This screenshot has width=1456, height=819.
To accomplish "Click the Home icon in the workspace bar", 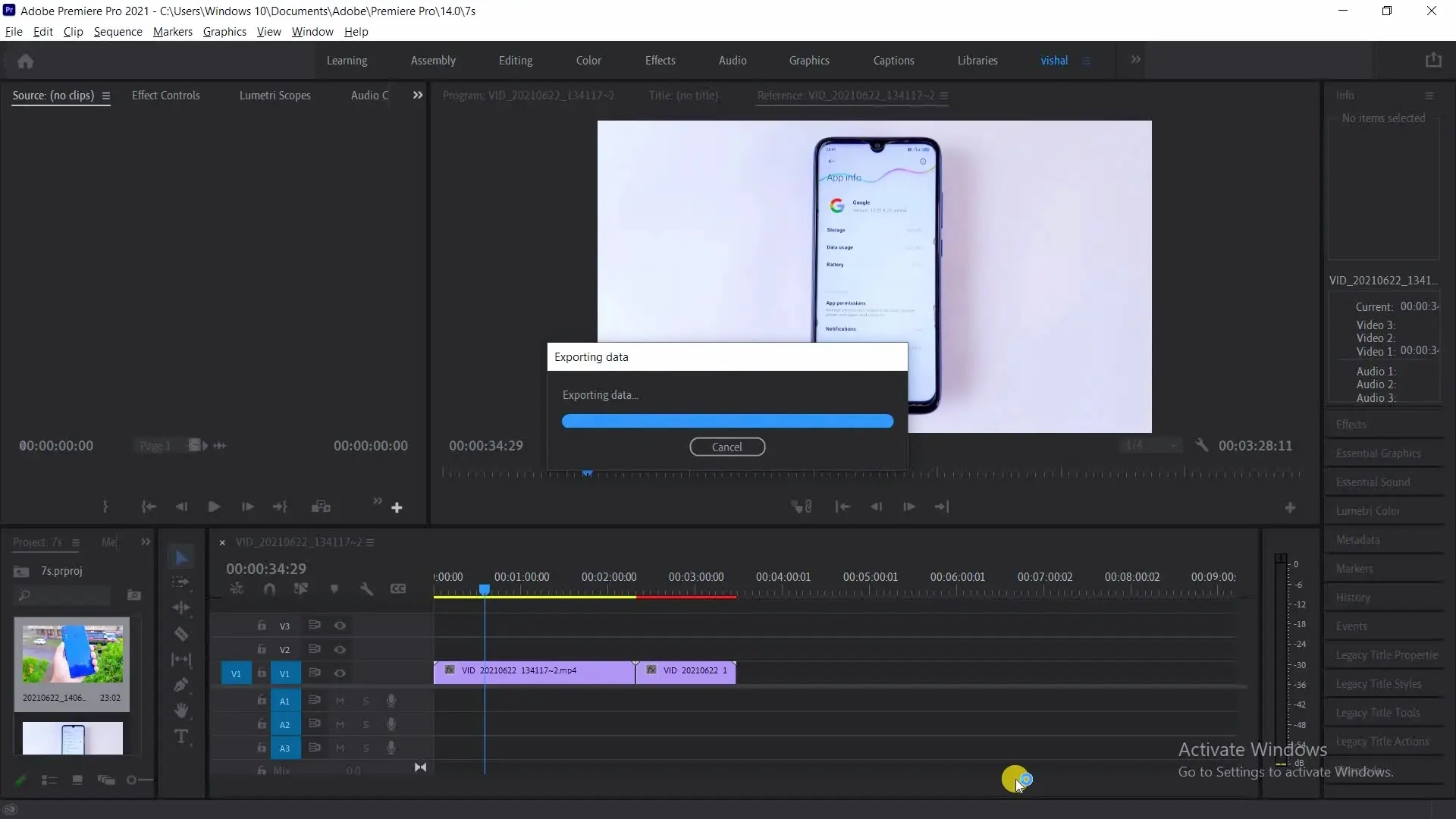I will [25, 61].
